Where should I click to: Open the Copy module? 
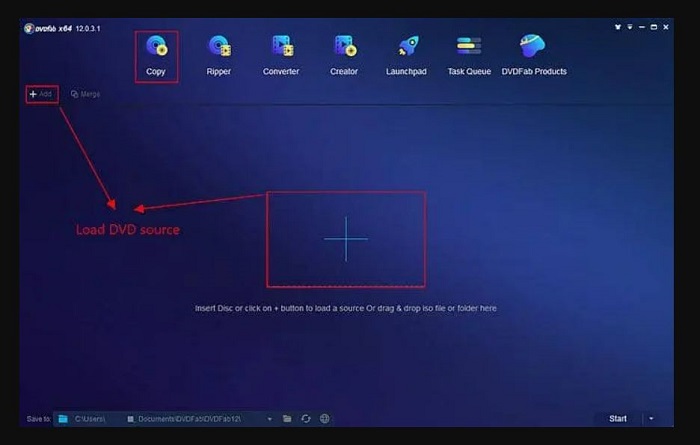pyautogui.click(x=156, y=56)
